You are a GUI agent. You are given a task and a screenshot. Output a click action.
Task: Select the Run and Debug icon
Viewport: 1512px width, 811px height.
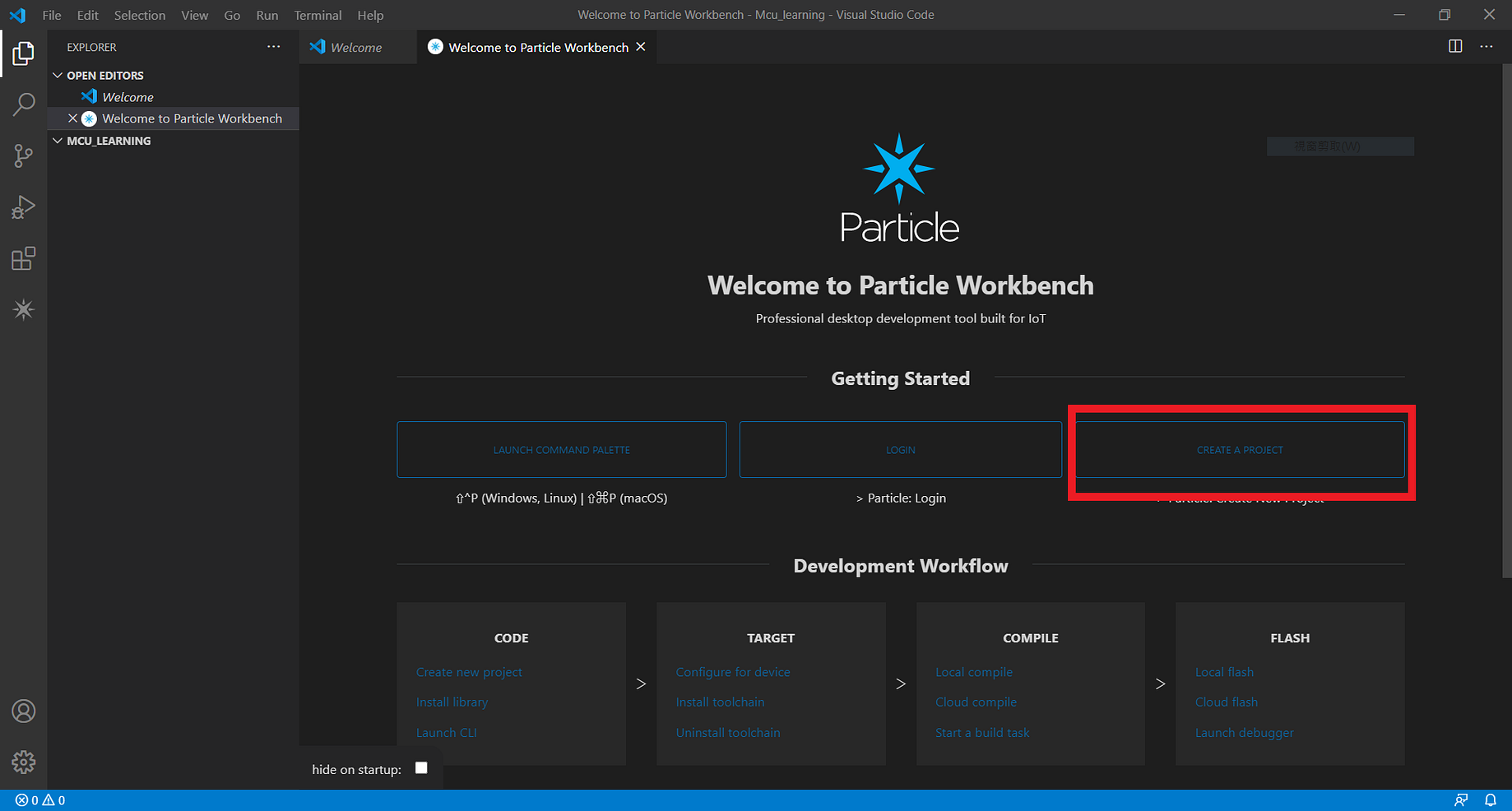[24, 206]
